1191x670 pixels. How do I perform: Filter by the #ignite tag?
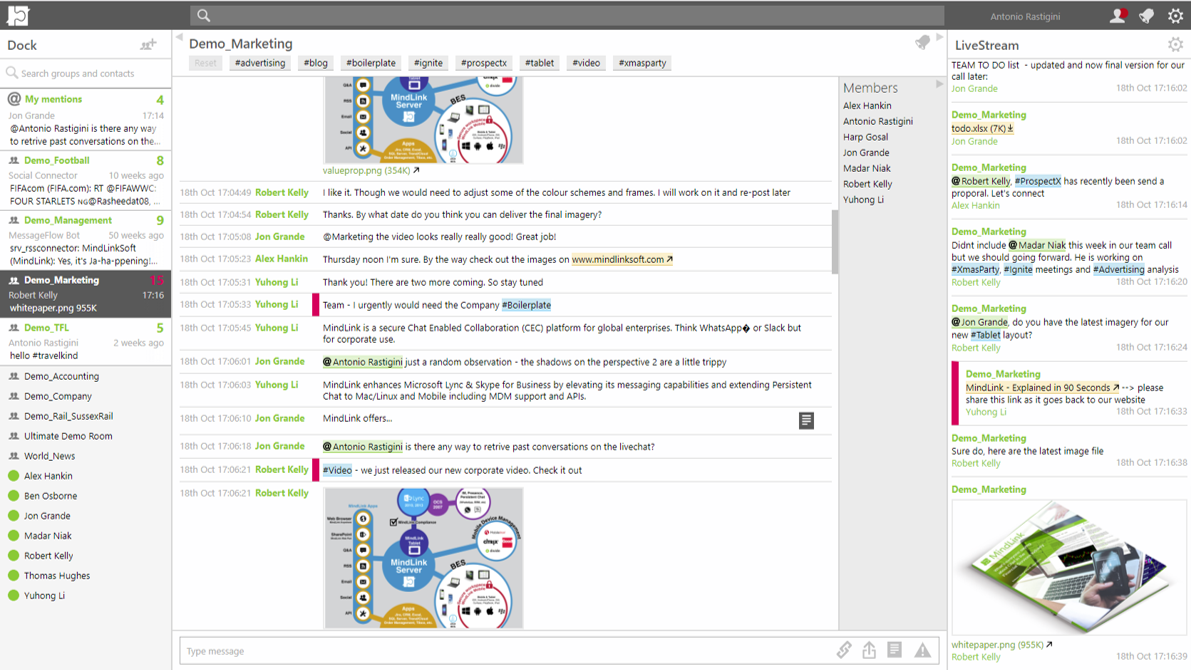428,63
